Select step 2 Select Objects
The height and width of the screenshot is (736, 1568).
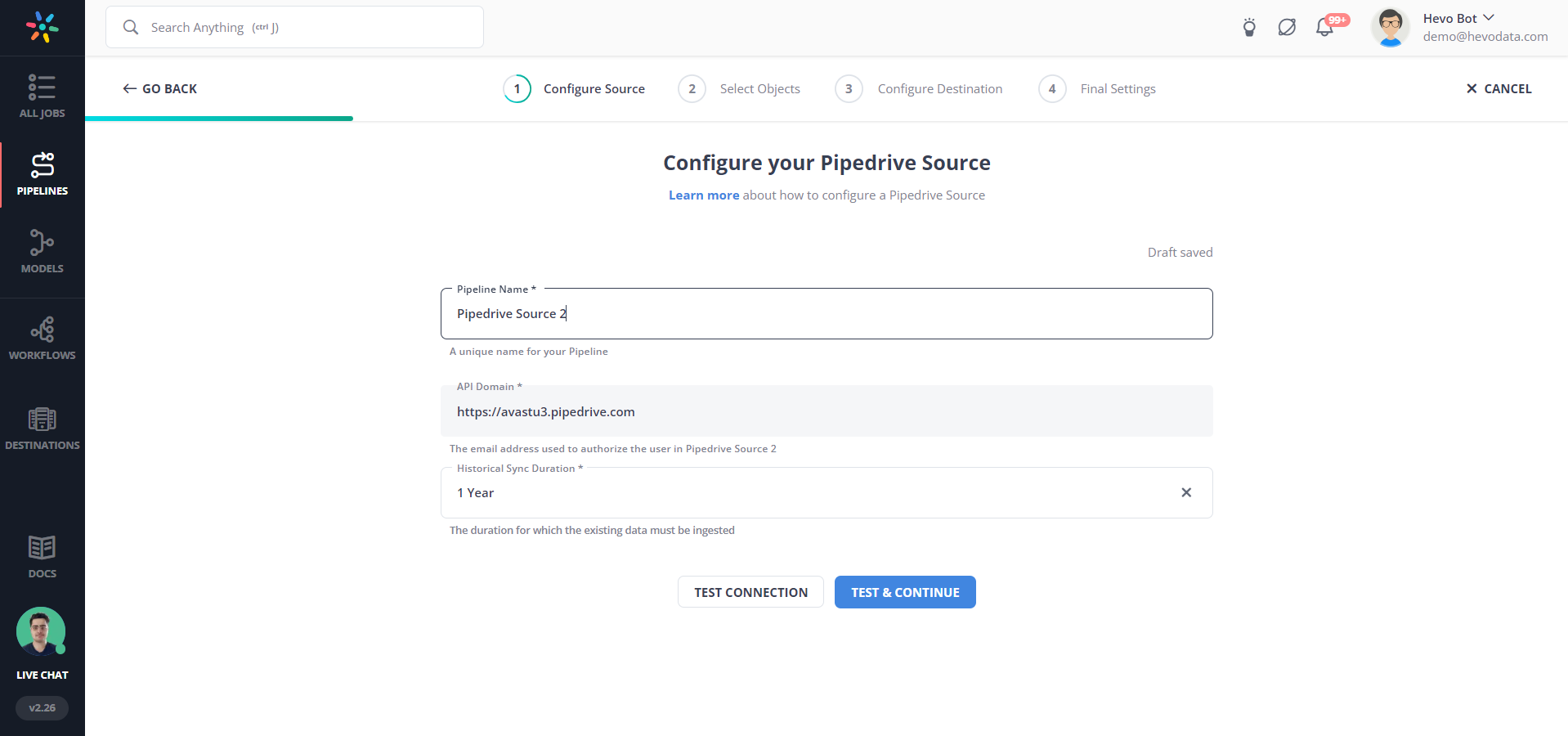[739, 88]
